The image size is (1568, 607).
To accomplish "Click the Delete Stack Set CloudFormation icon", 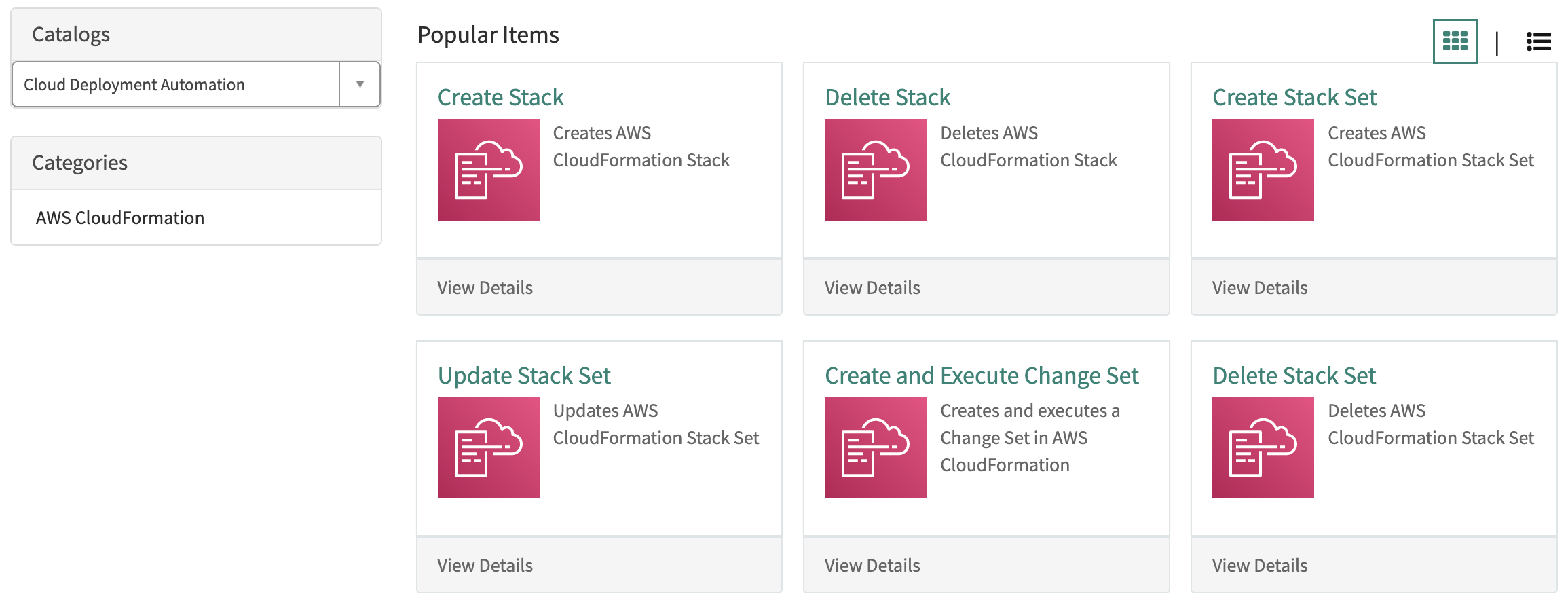I will (1263, 447).
